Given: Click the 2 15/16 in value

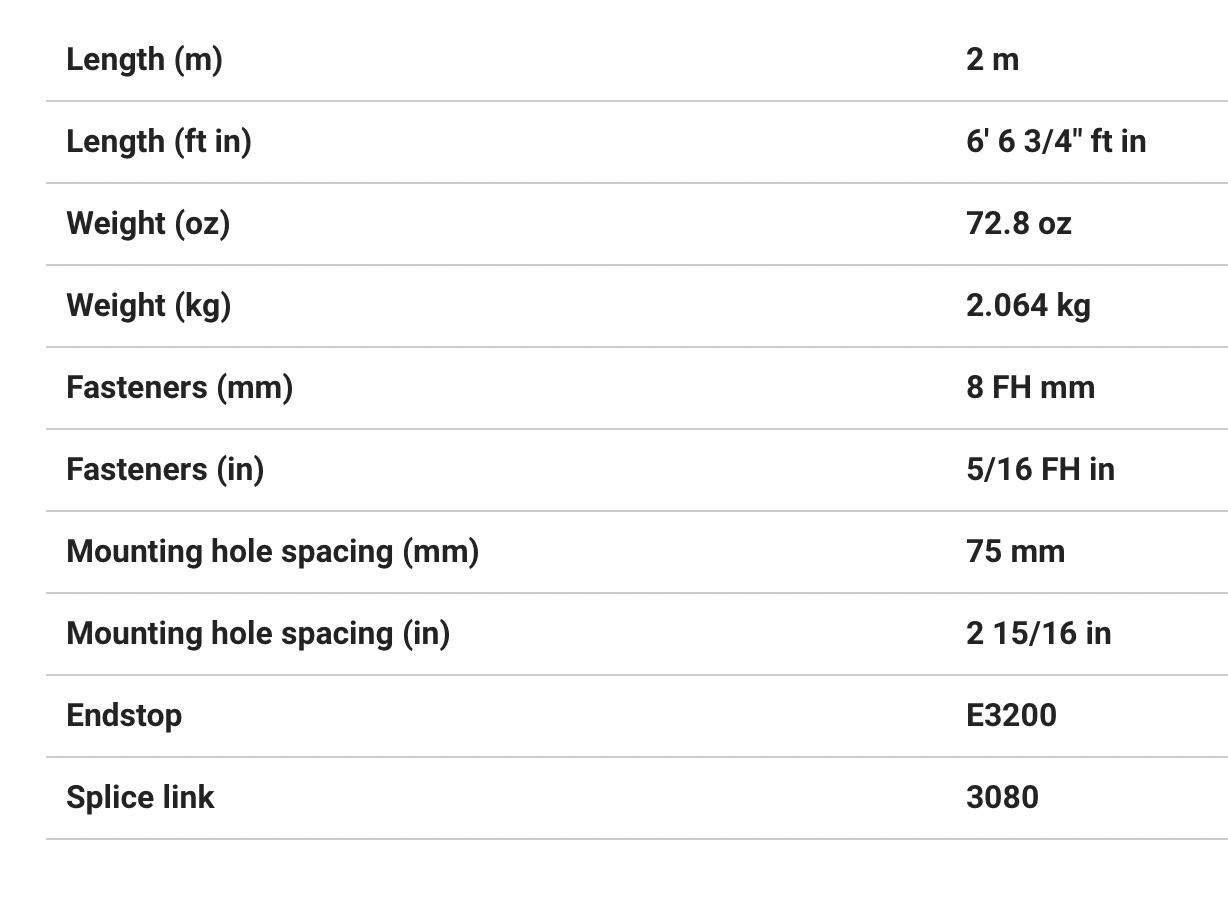Looking at the screenshot, I should 1038,634.
